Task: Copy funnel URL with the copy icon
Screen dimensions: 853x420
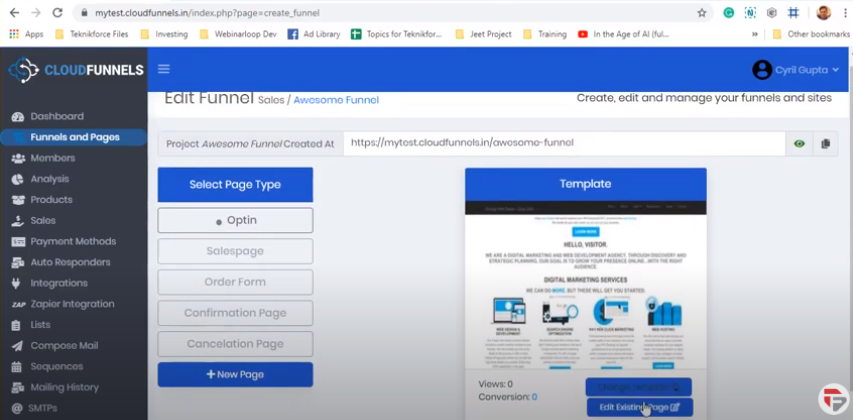Action: [x=825, y=144]
